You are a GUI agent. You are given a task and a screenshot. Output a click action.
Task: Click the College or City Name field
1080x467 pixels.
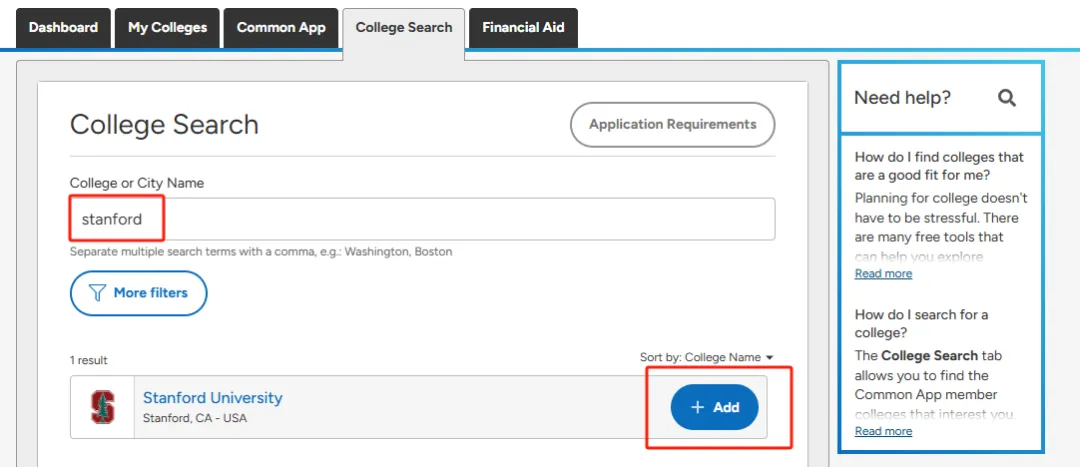pos(422,219)
